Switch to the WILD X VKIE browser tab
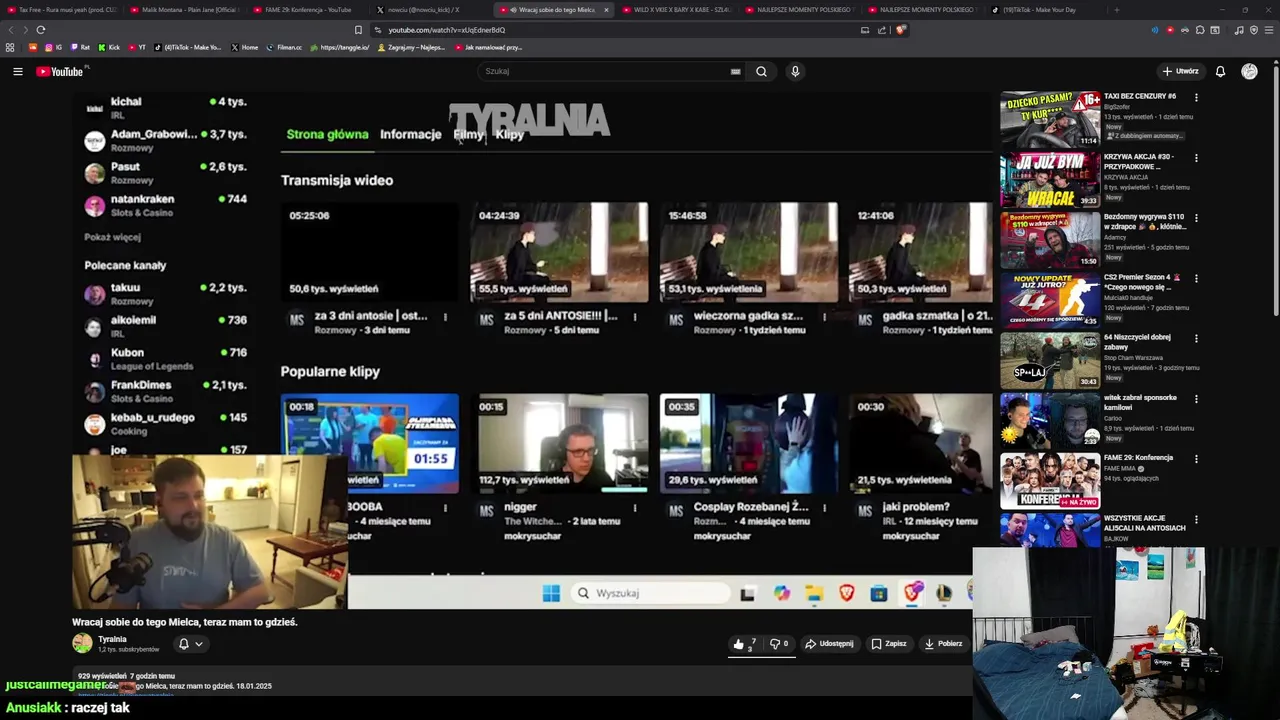Screen dimensions: 1280x720 (x=677, y=9)
